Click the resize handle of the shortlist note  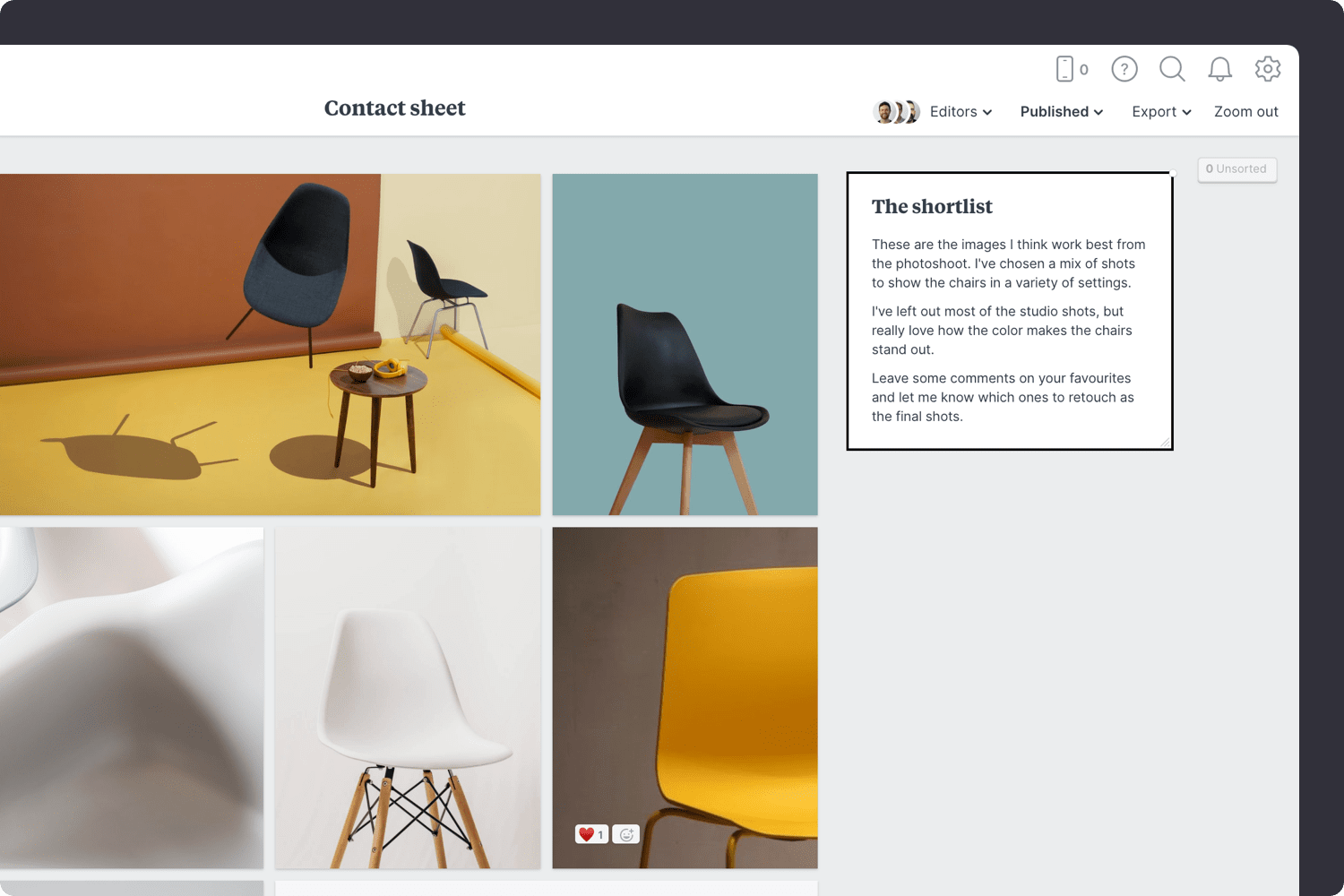pyautogui.click(x=1165, y=442)
